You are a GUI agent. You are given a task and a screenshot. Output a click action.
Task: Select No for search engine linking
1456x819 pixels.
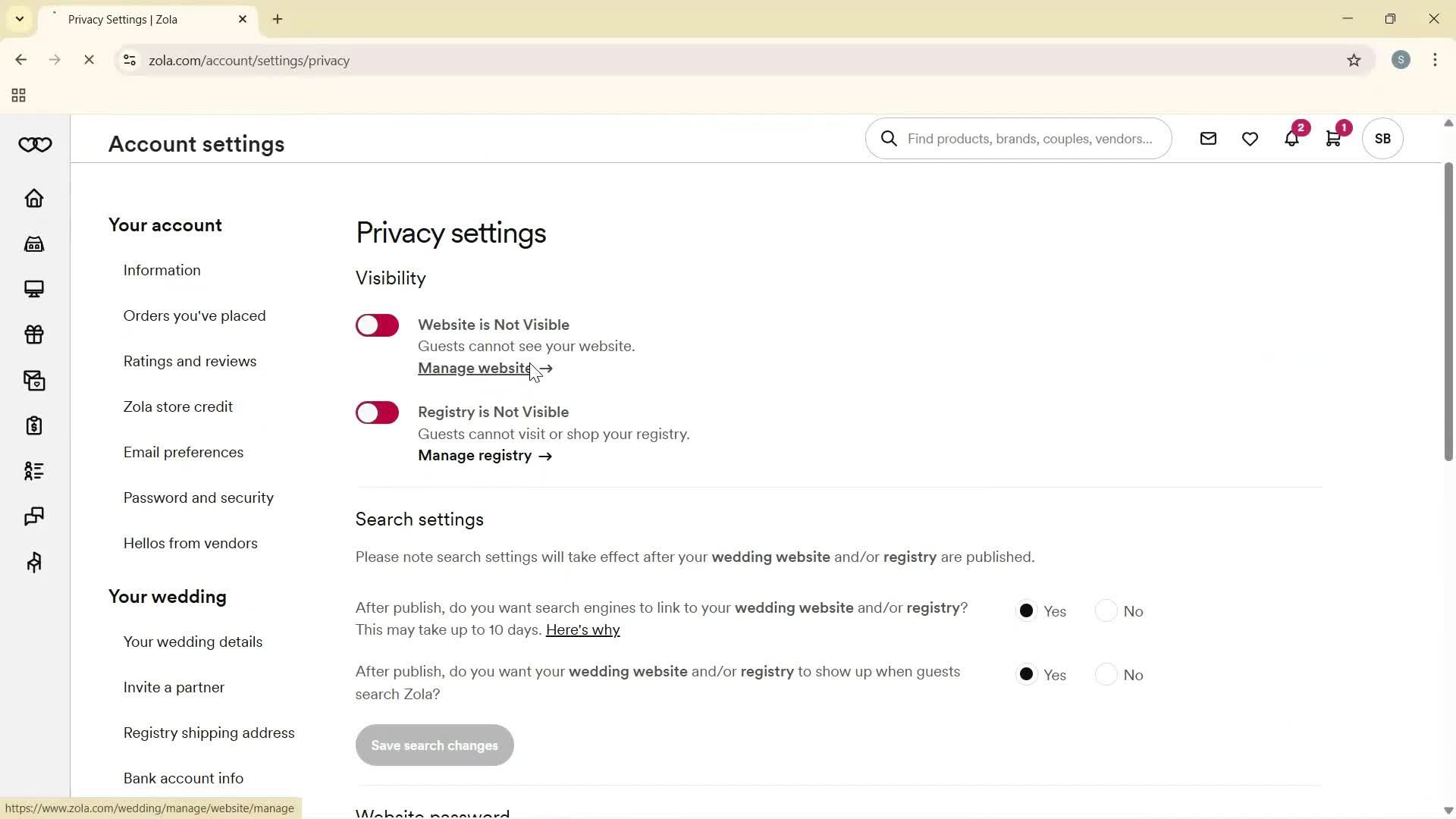(x=1107, y=610)
